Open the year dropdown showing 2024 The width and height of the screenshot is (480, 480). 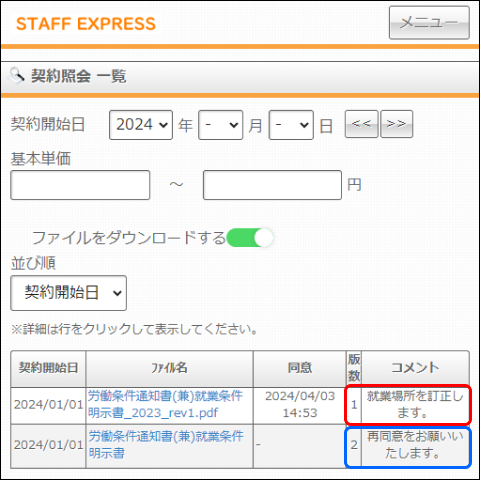point(141,125)
